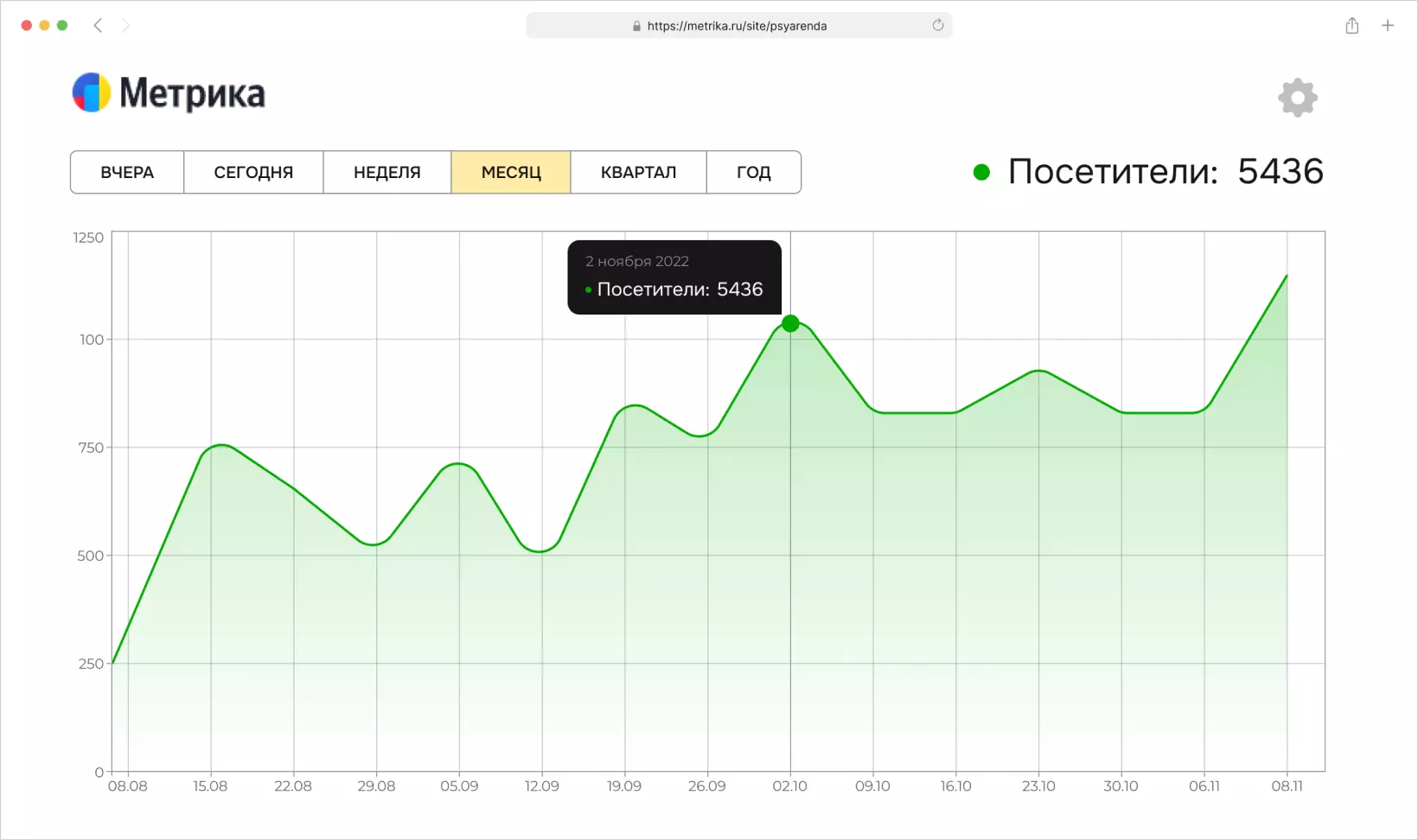Screen dimensions: 1418x840
Task: Switch to the СЕГОДНЯ period
Action: click(x=253, y=172)
